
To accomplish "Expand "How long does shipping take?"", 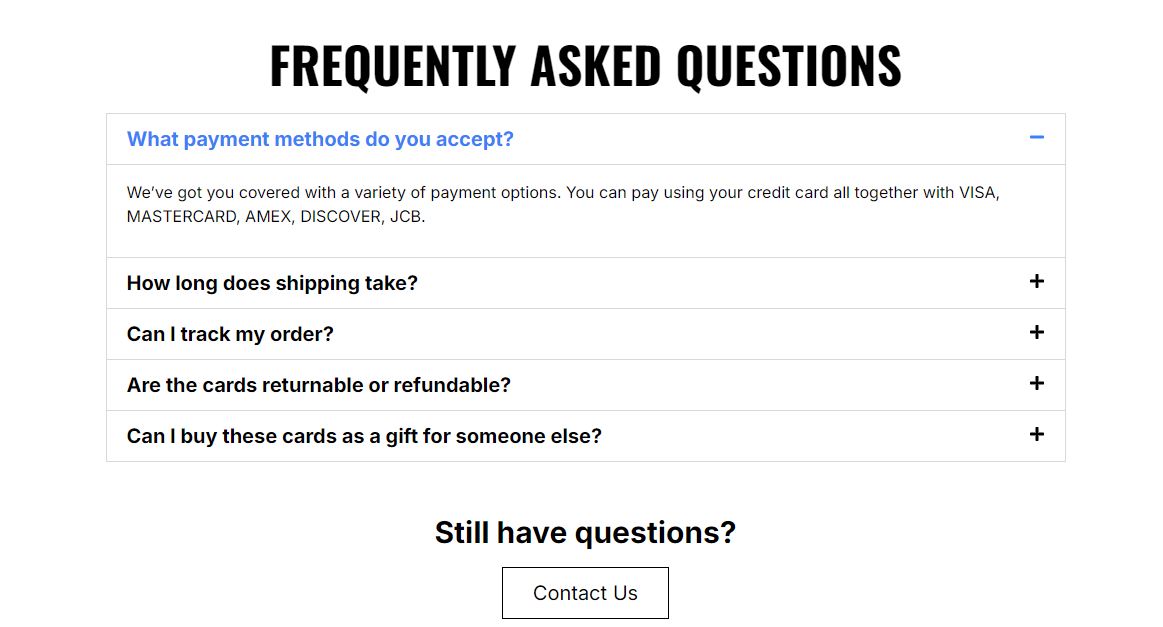I will point(272,283).
